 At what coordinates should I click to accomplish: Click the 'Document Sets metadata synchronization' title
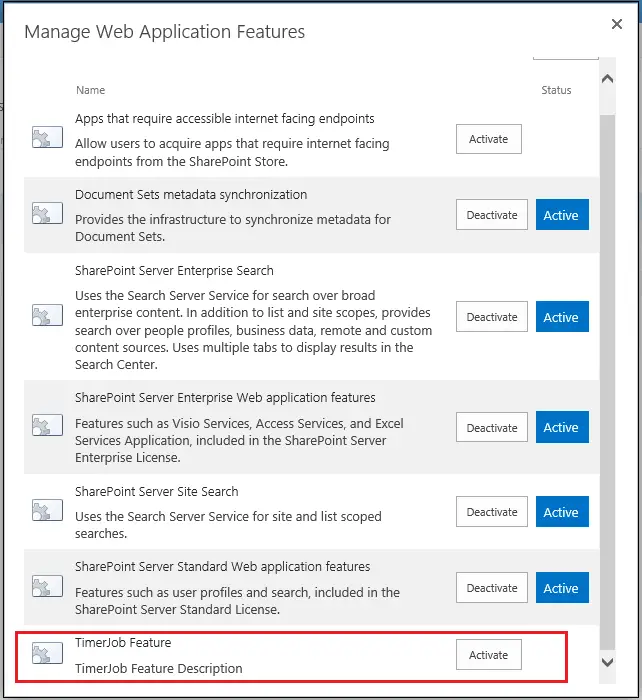(x=191, y=195)
